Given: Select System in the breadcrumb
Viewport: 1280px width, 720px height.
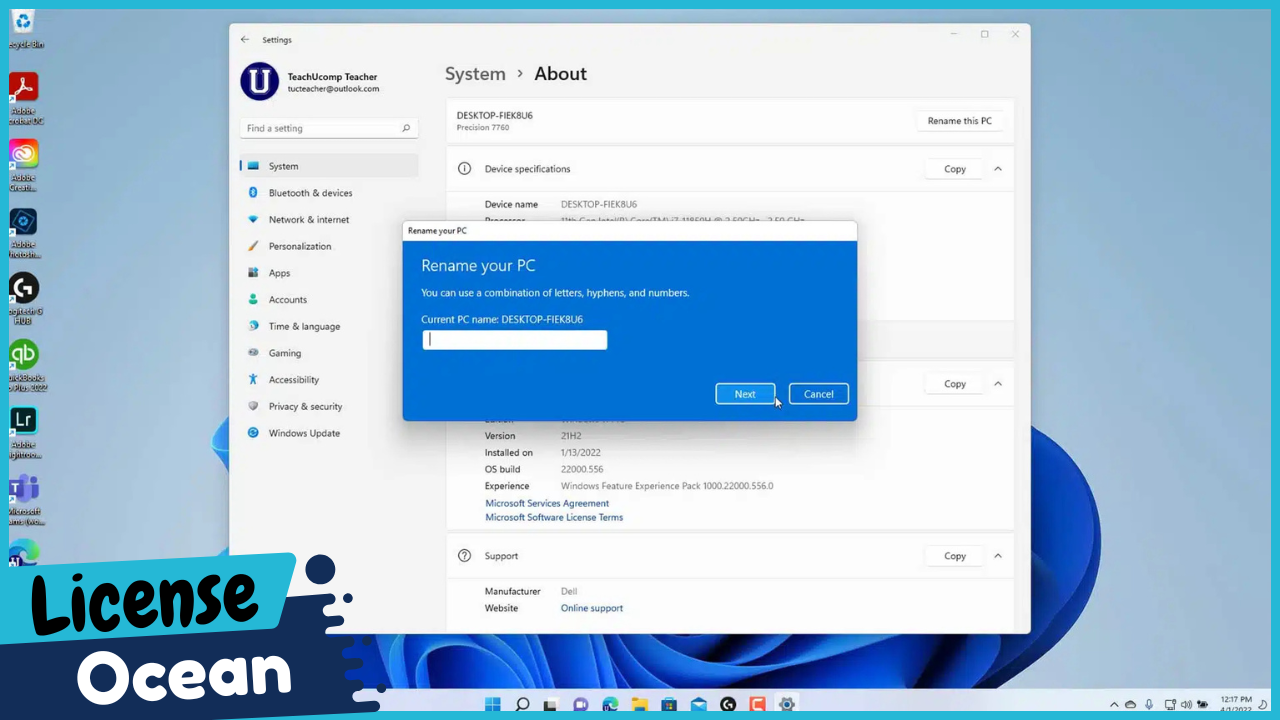Looking at the screenshot, I should 475,73.
